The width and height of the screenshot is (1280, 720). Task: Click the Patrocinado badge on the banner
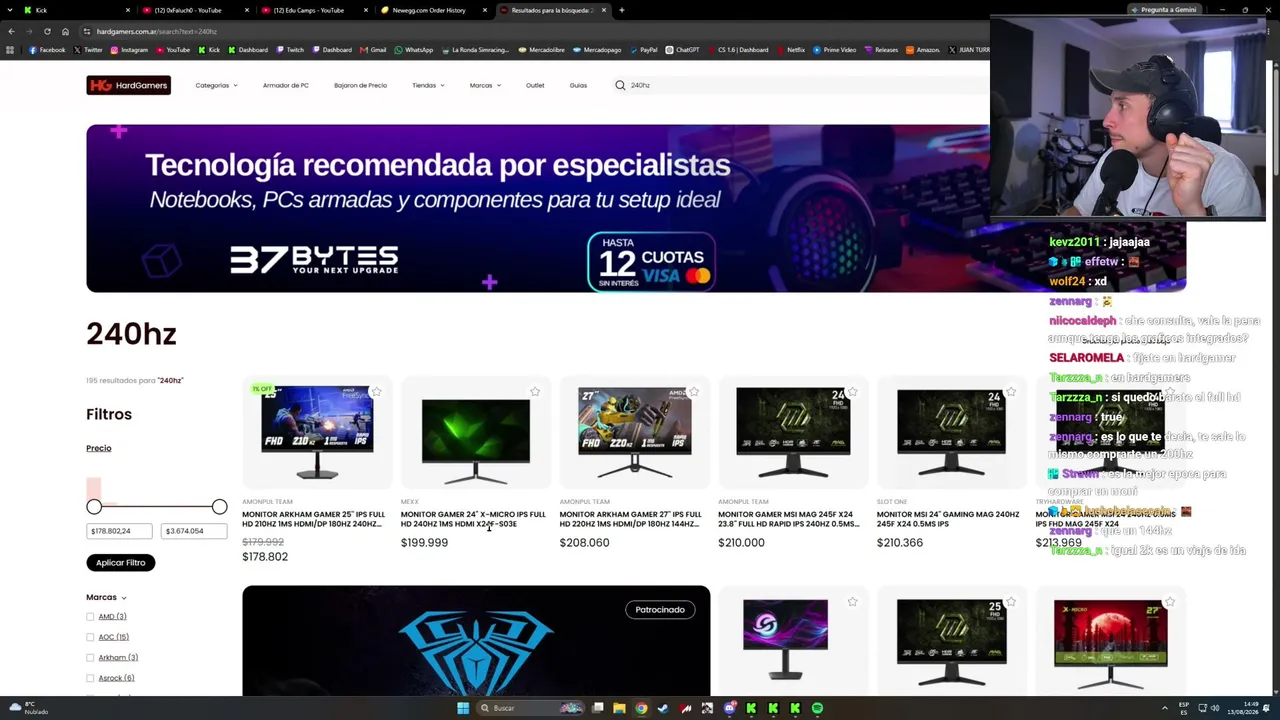tap(660, 609)
